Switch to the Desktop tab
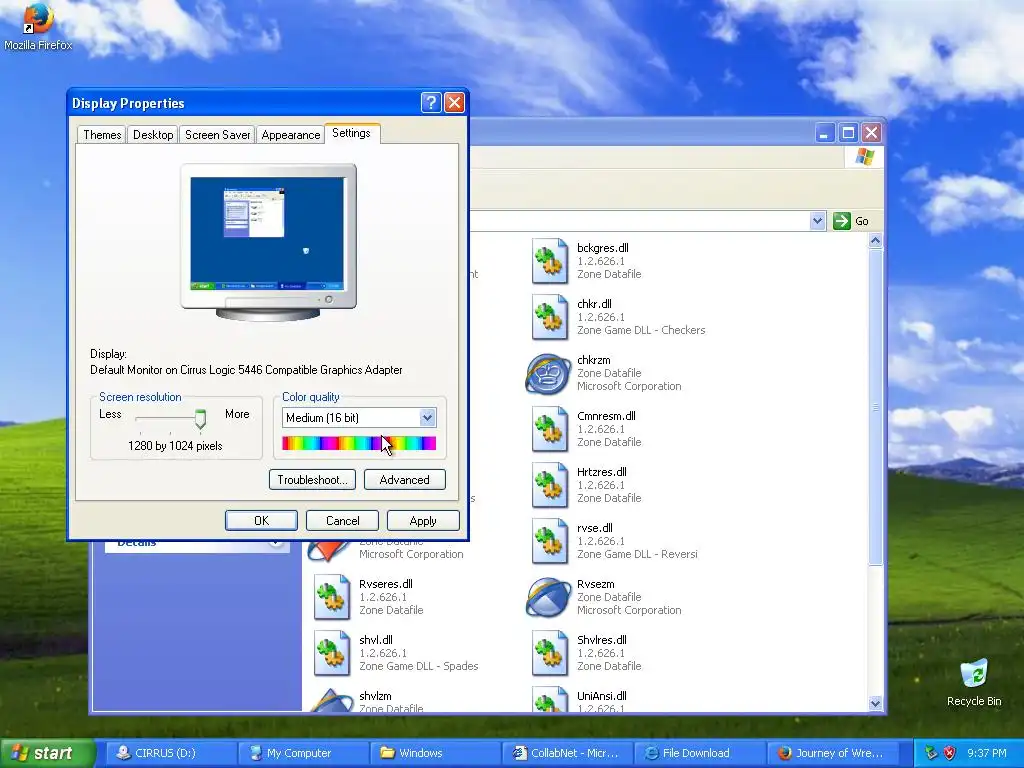The height and width of the screenshot is (768, 1024). pyautogui.click(x=153, y=135)
